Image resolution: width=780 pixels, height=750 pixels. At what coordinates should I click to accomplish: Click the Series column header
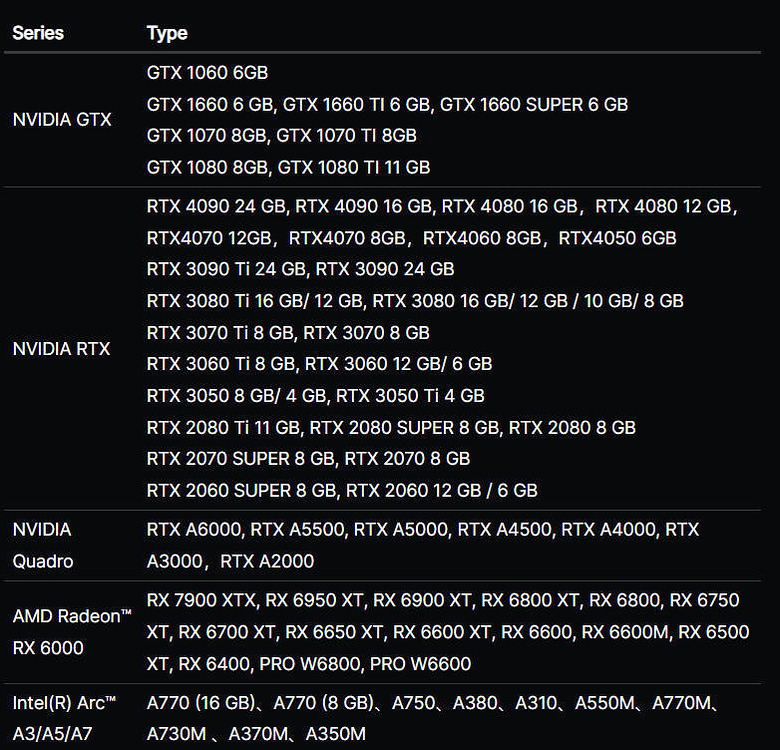[38, 33]
